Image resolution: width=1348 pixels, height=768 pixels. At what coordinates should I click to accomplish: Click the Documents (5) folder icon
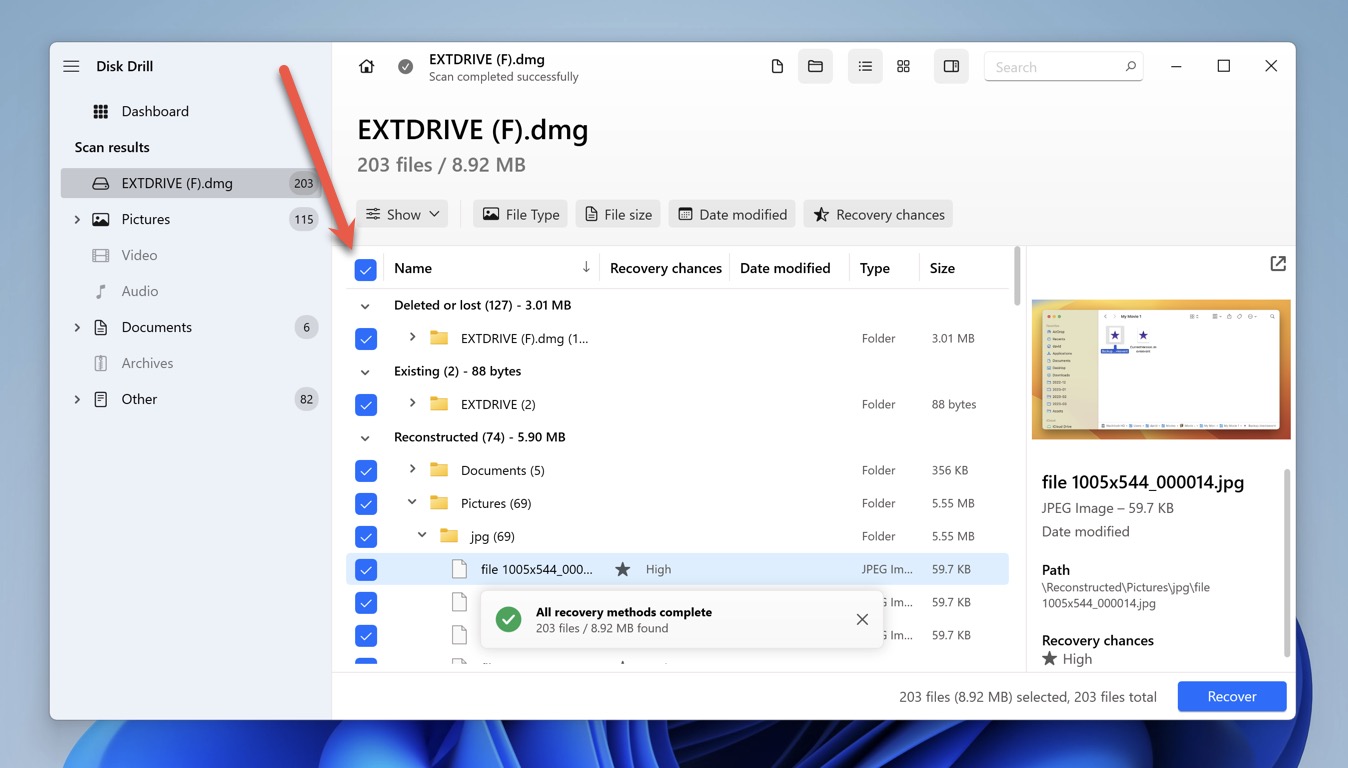pos(439,469)
